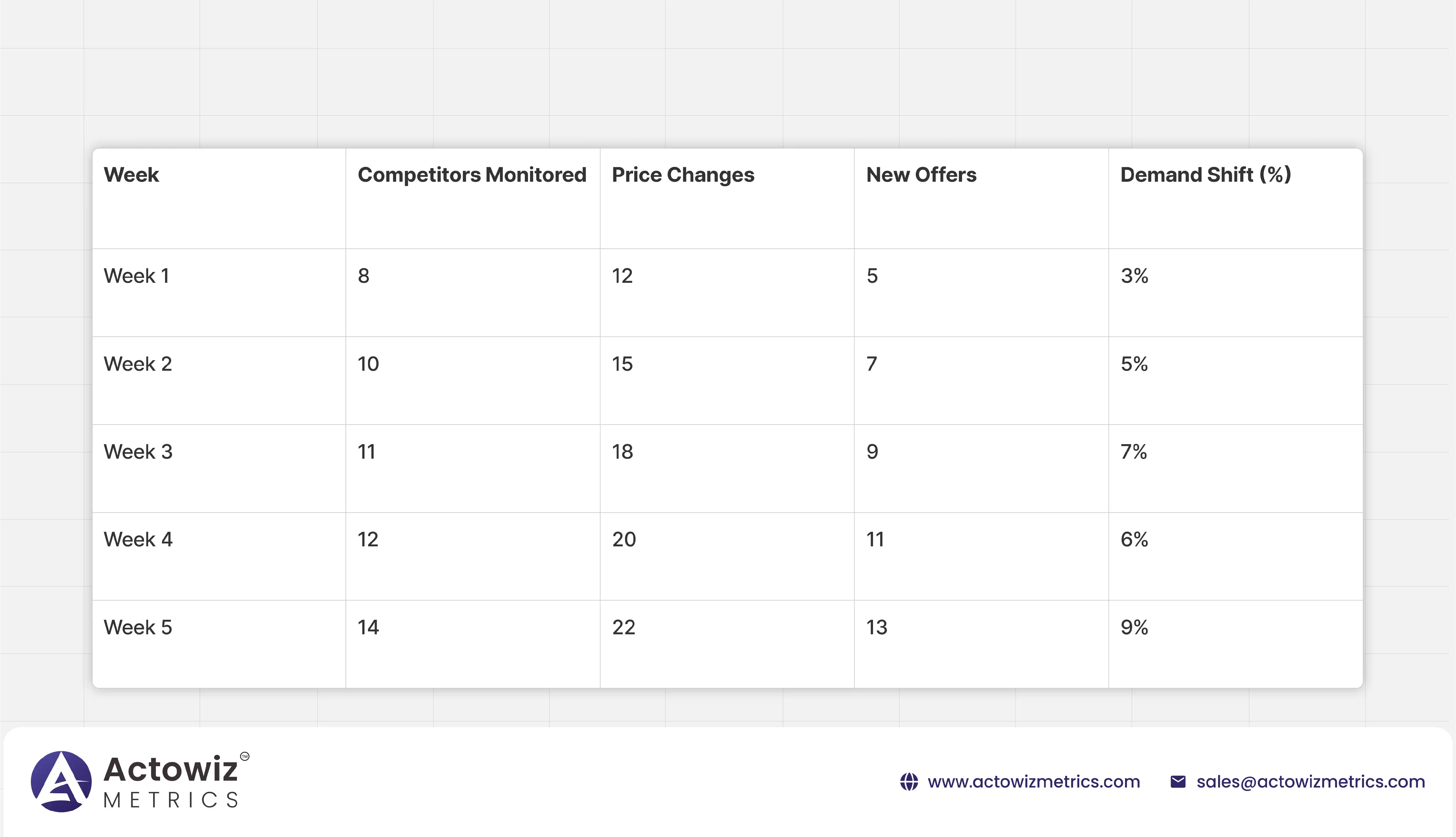This screenshot has width=1456, height=837.
Task: Select the Week 4 demand shift cell 6%
Action: pos(1134,540)
